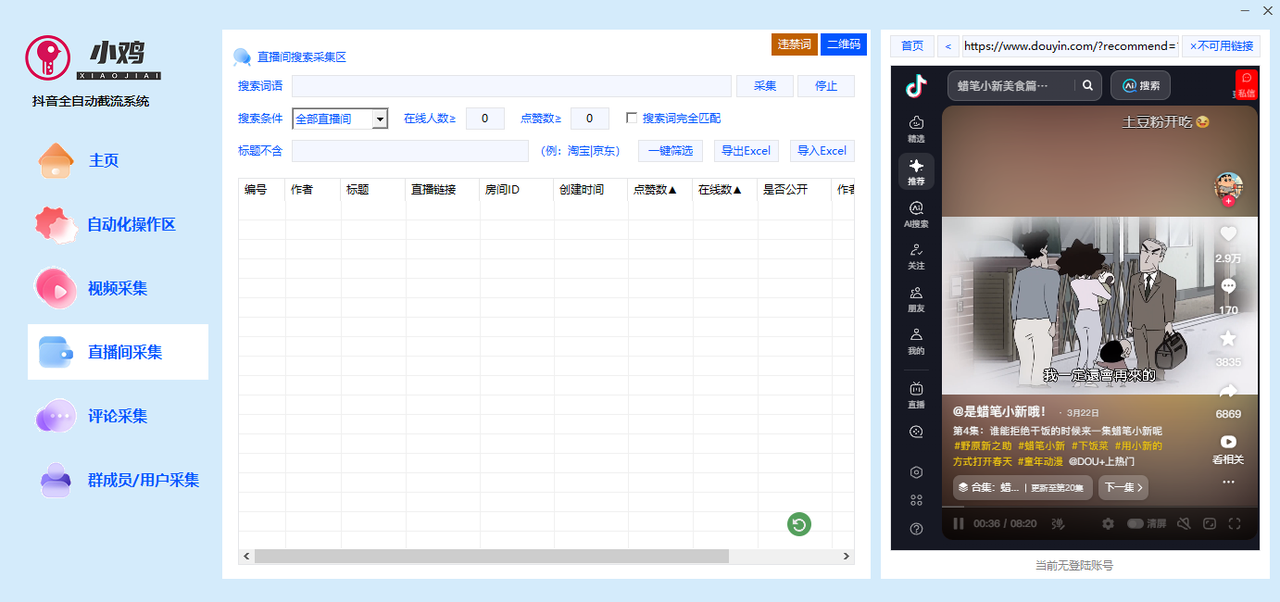Toggle the 清屏 switch in video controls
Image resolution: width=1280 pixels, height=602 pixels.
[x=1136, y=524]
